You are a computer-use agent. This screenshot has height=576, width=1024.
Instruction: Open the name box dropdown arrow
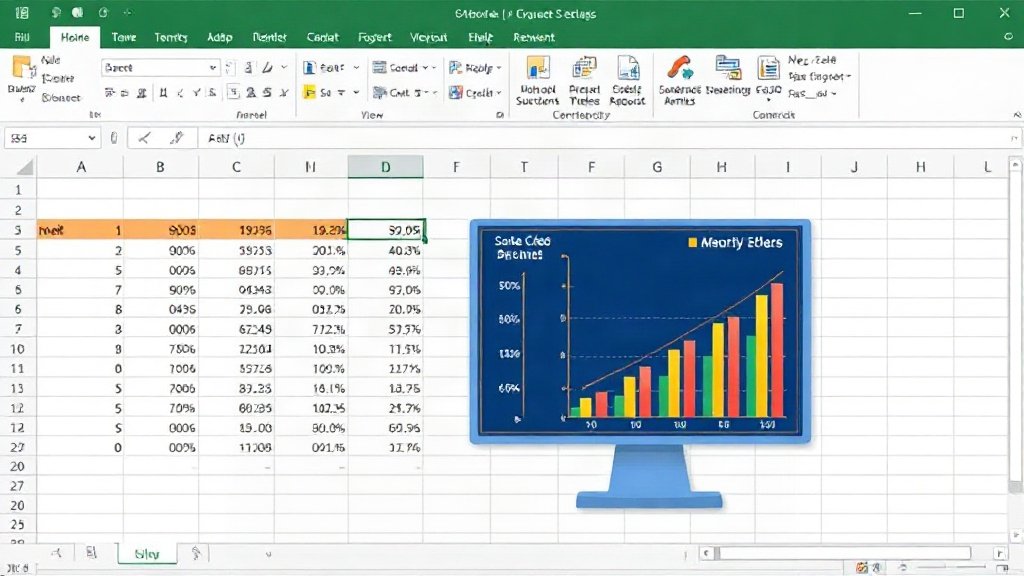[91, 138]
